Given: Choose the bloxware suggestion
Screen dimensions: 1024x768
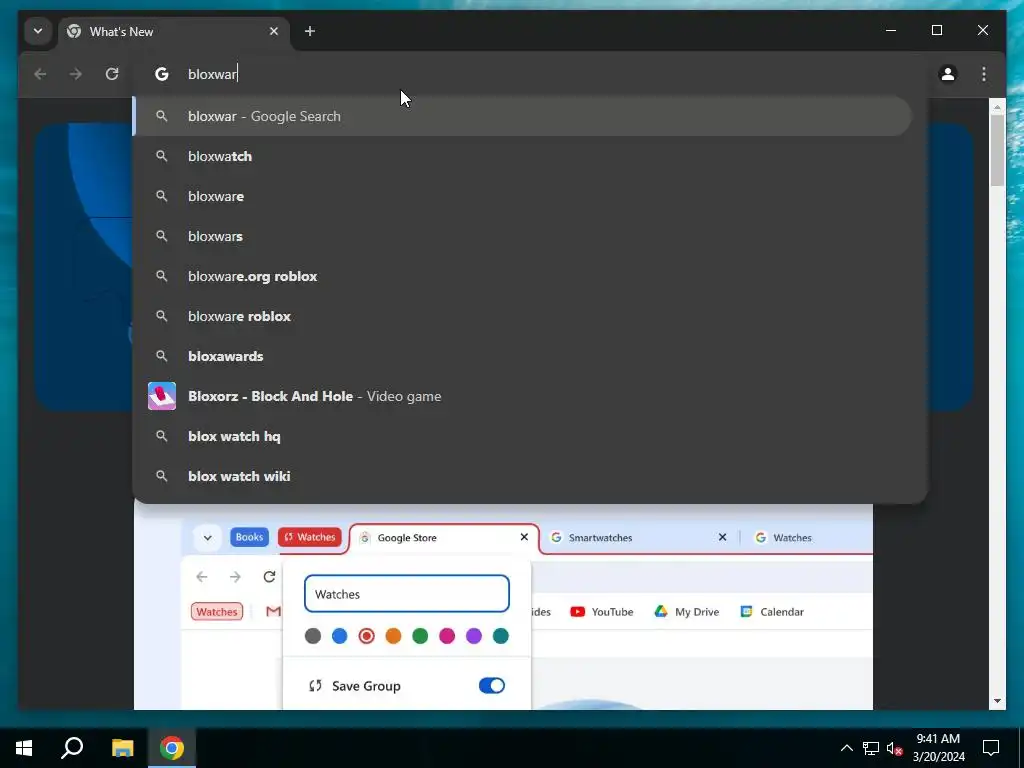Looking at the screenshot, I should point(522,196).
